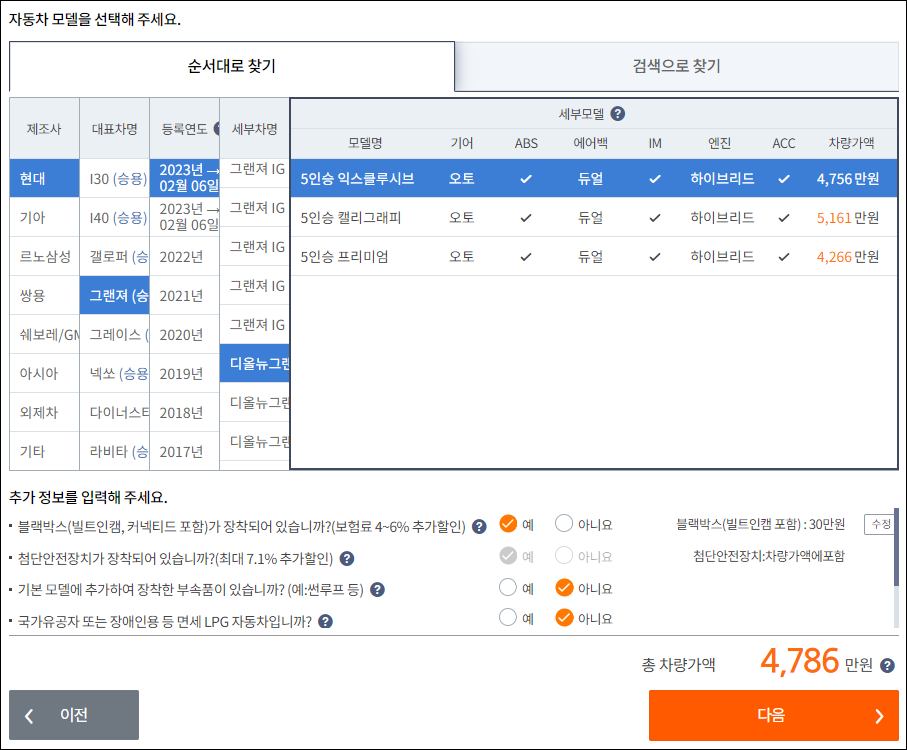Select 예 for 면세 LPG question
Image resolution: width=907 pixels, height=750 pixels.
[x=508, y=618]
